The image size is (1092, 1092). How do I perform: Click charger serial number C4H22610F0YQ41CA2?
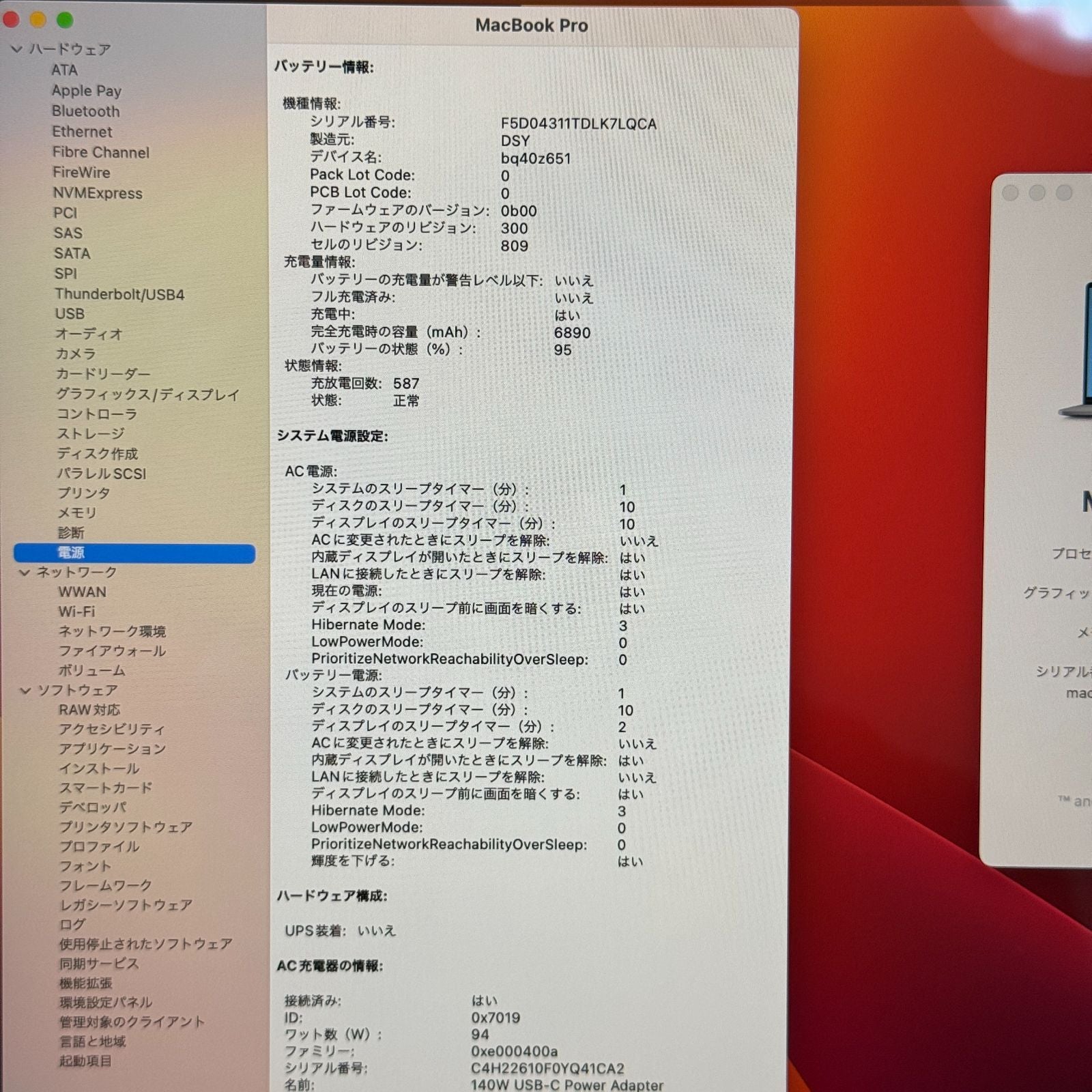(x=547, y=1068)
